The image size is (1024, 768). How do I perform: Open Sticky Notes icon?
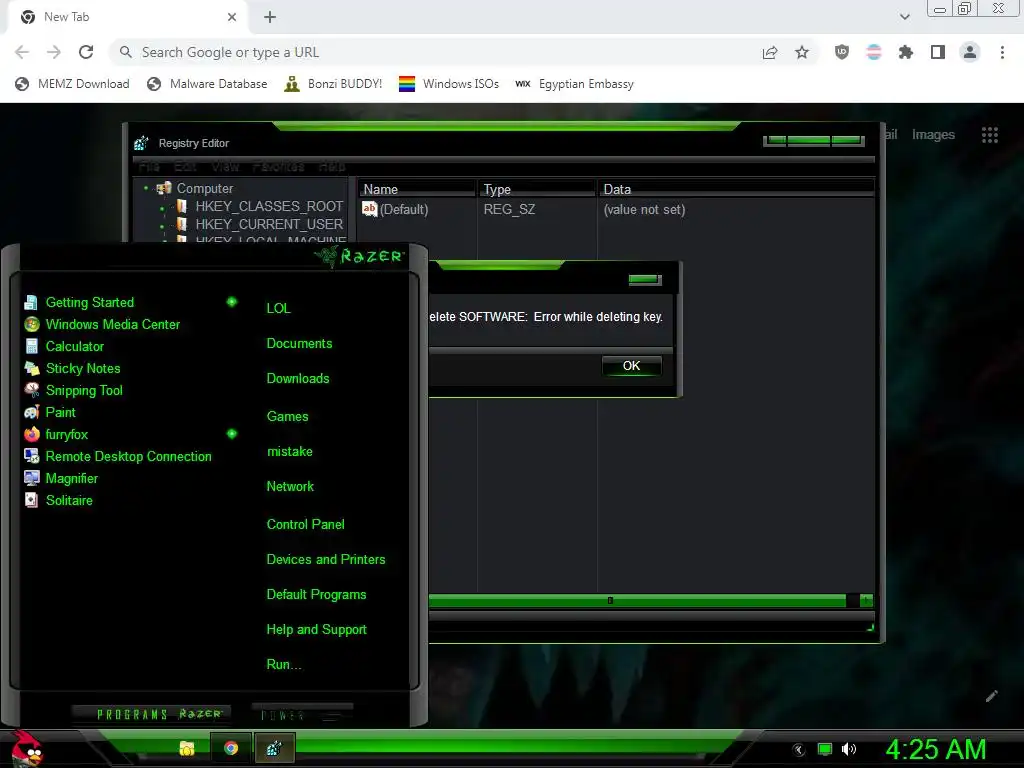point(31,368)
